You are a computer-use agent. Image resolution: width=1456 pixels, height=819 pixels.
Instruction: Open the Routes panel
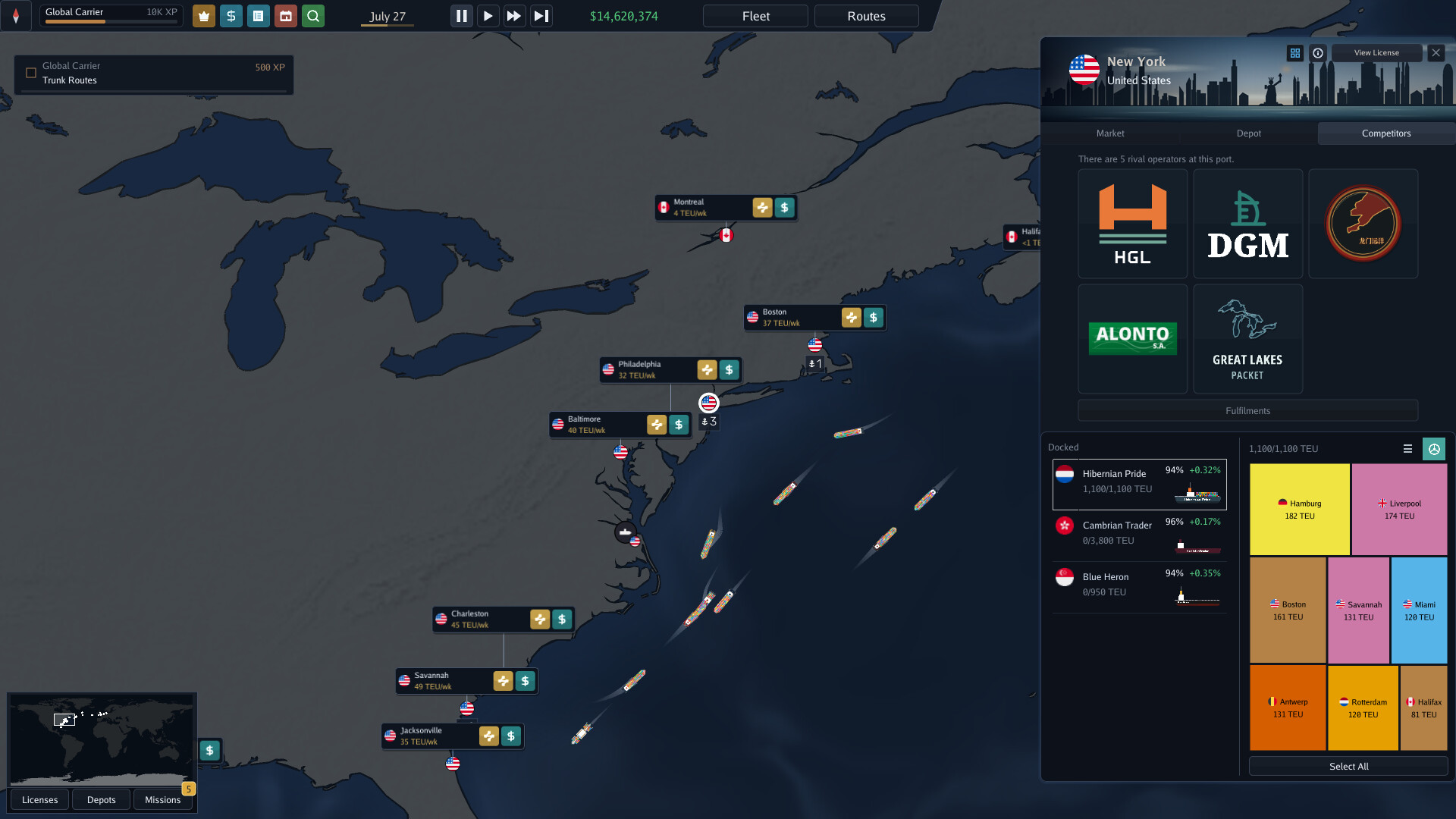[866, 16]
